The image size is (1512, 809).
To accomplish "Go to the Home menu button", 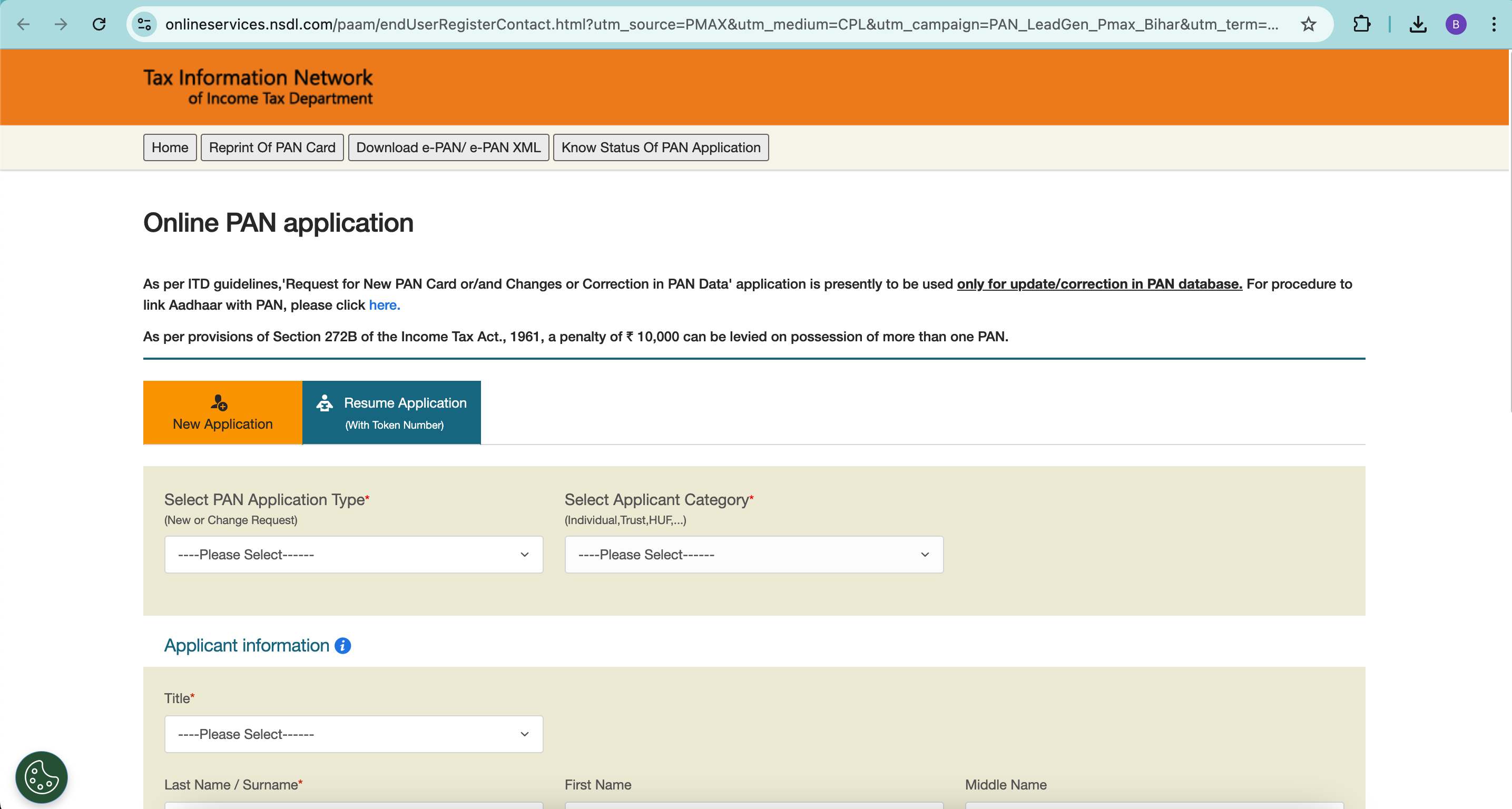I will tap(170, 147).
